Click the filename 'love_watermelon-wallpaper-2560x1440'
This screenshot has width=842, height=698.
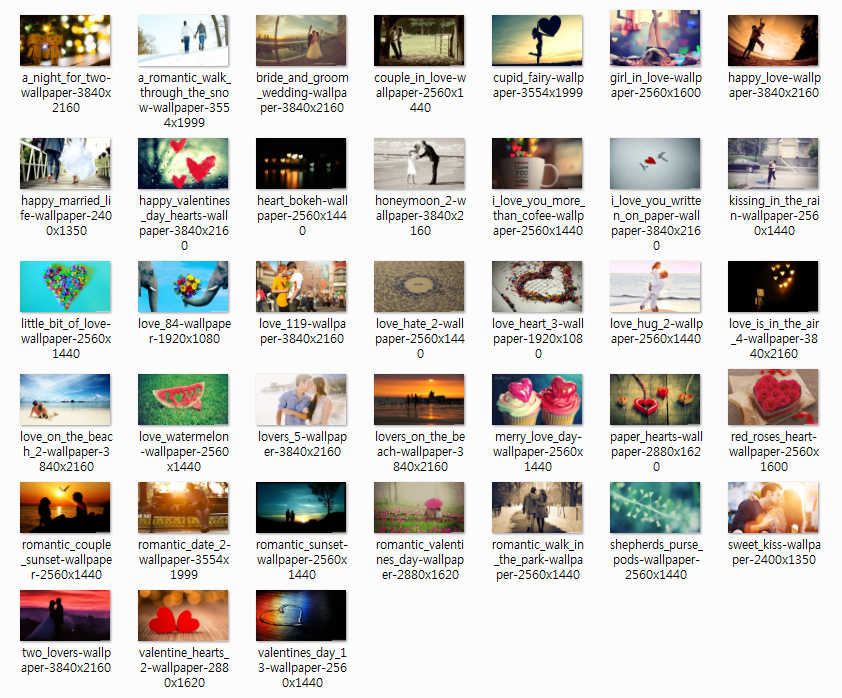[184, 452]
